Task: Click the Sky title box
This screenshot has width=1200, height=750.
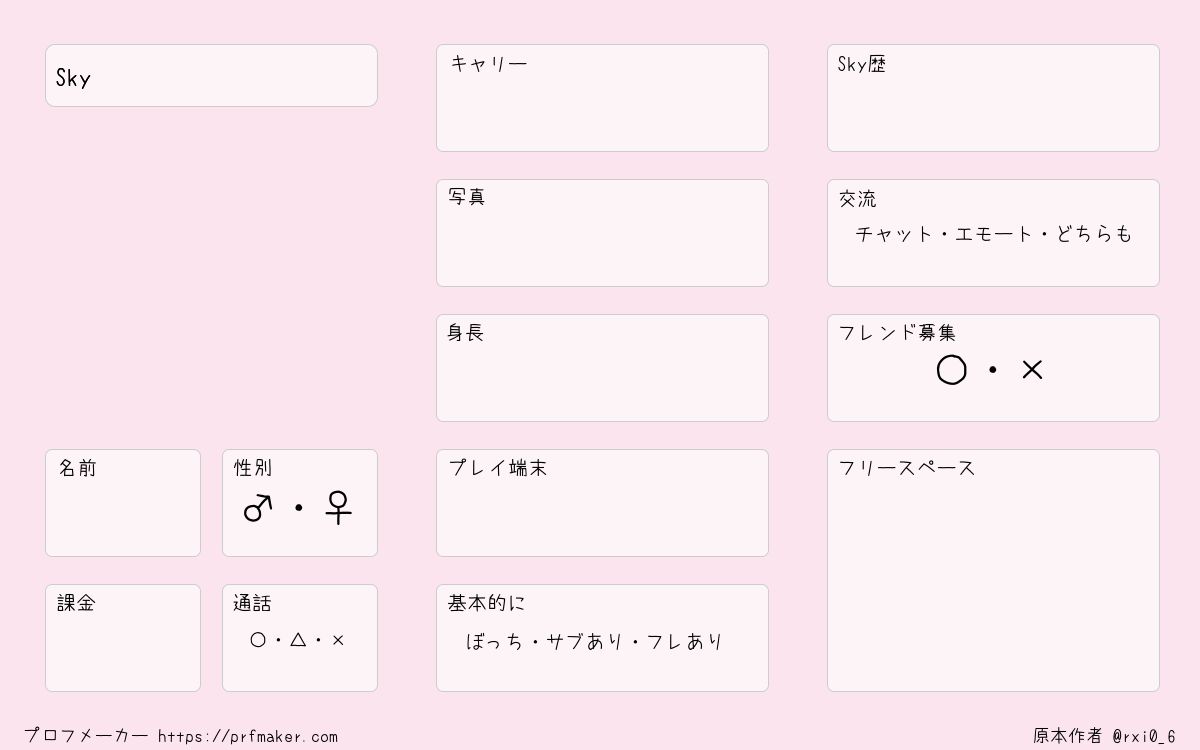Action: coord(211,75)
